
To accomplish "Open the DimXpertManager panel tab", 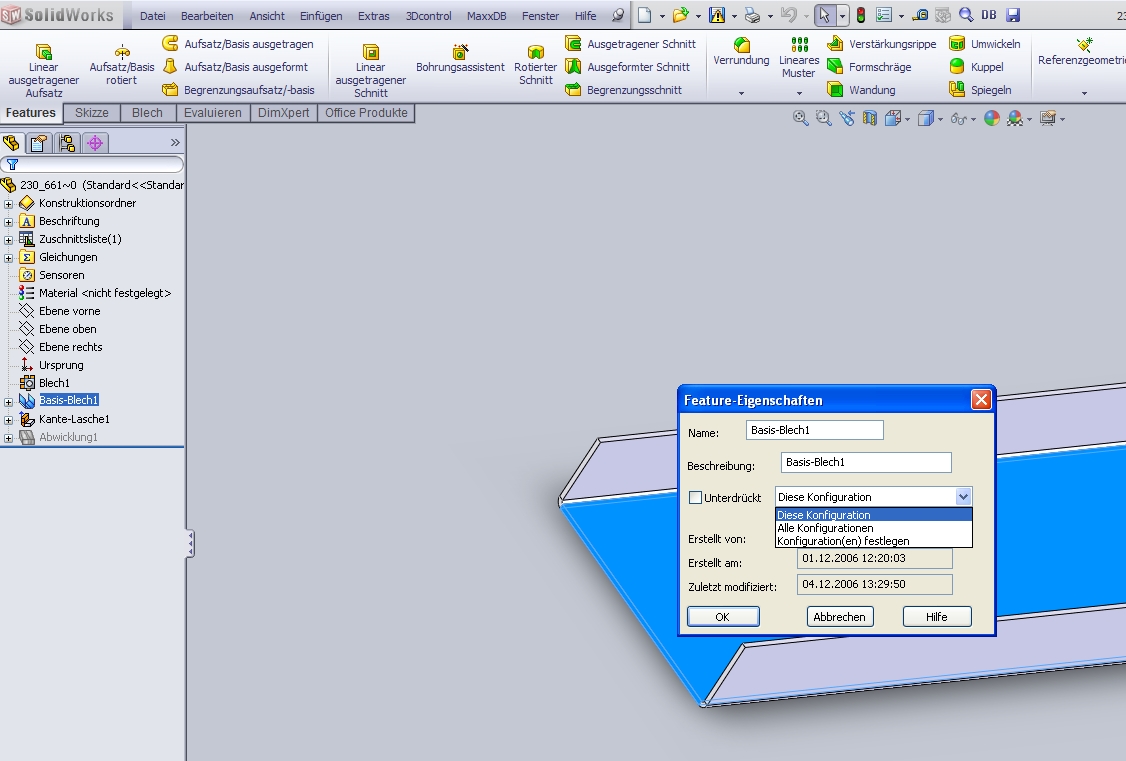I will point(95,143).
